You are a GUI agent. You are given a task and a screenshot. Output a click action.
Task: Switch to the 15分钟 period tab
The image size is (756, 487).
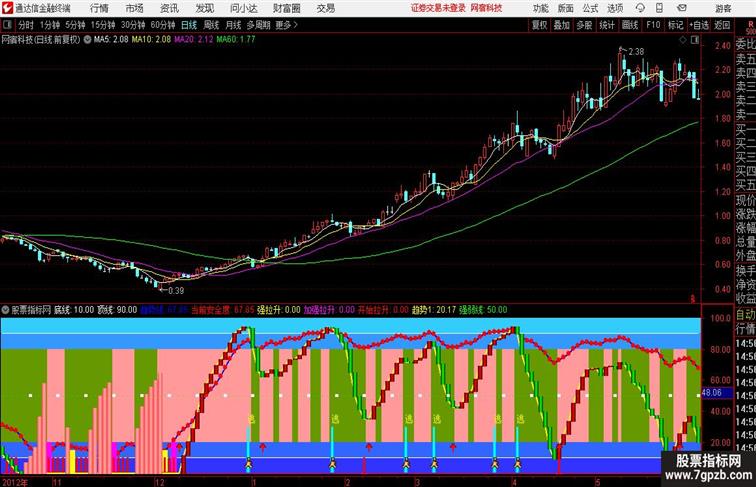click(103, 25)
